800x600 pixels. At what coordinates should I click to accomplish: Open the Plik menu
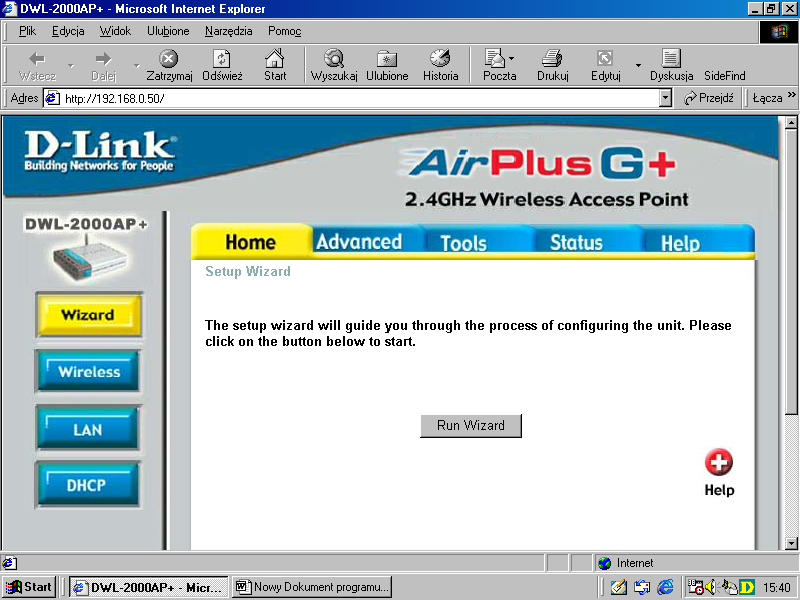(x=28, y=31)
